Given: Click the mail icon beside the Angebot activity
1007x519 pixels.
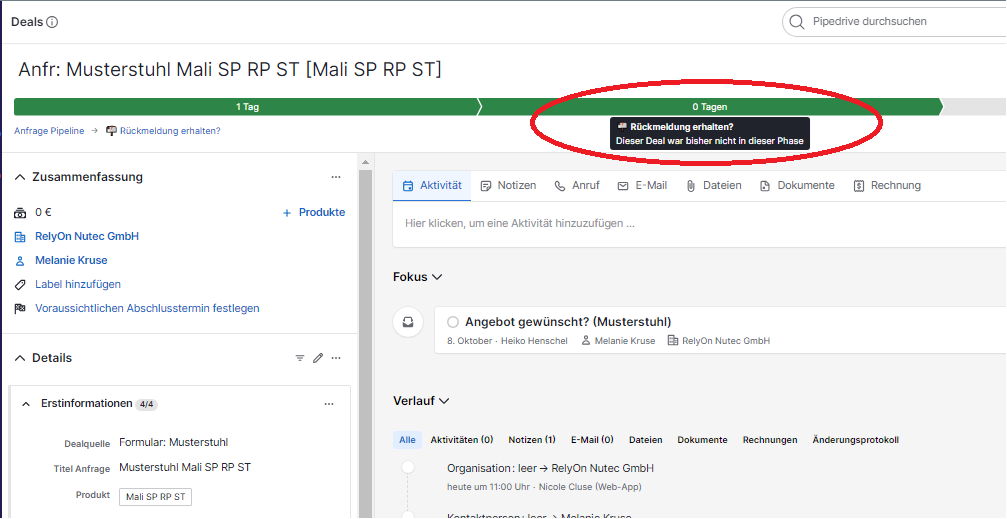Looking at the screenshot, I should 408,323.
